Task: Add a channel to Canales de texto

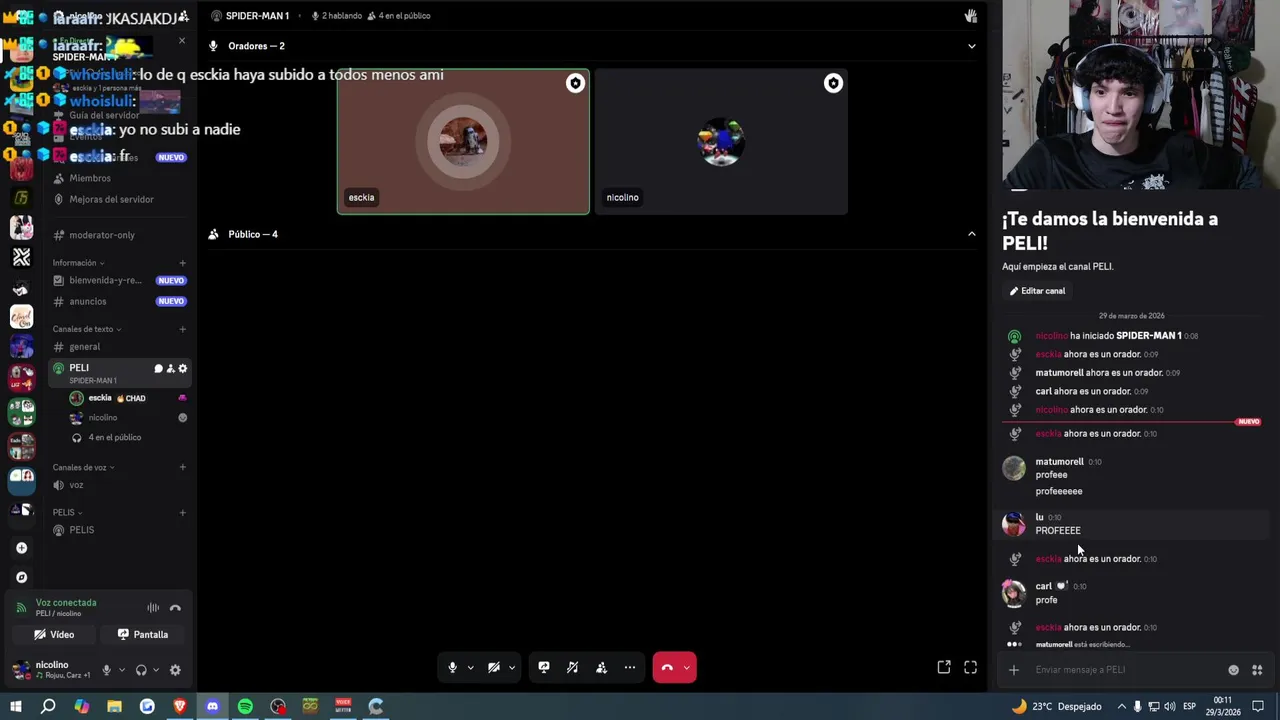Action: (182, 329)
